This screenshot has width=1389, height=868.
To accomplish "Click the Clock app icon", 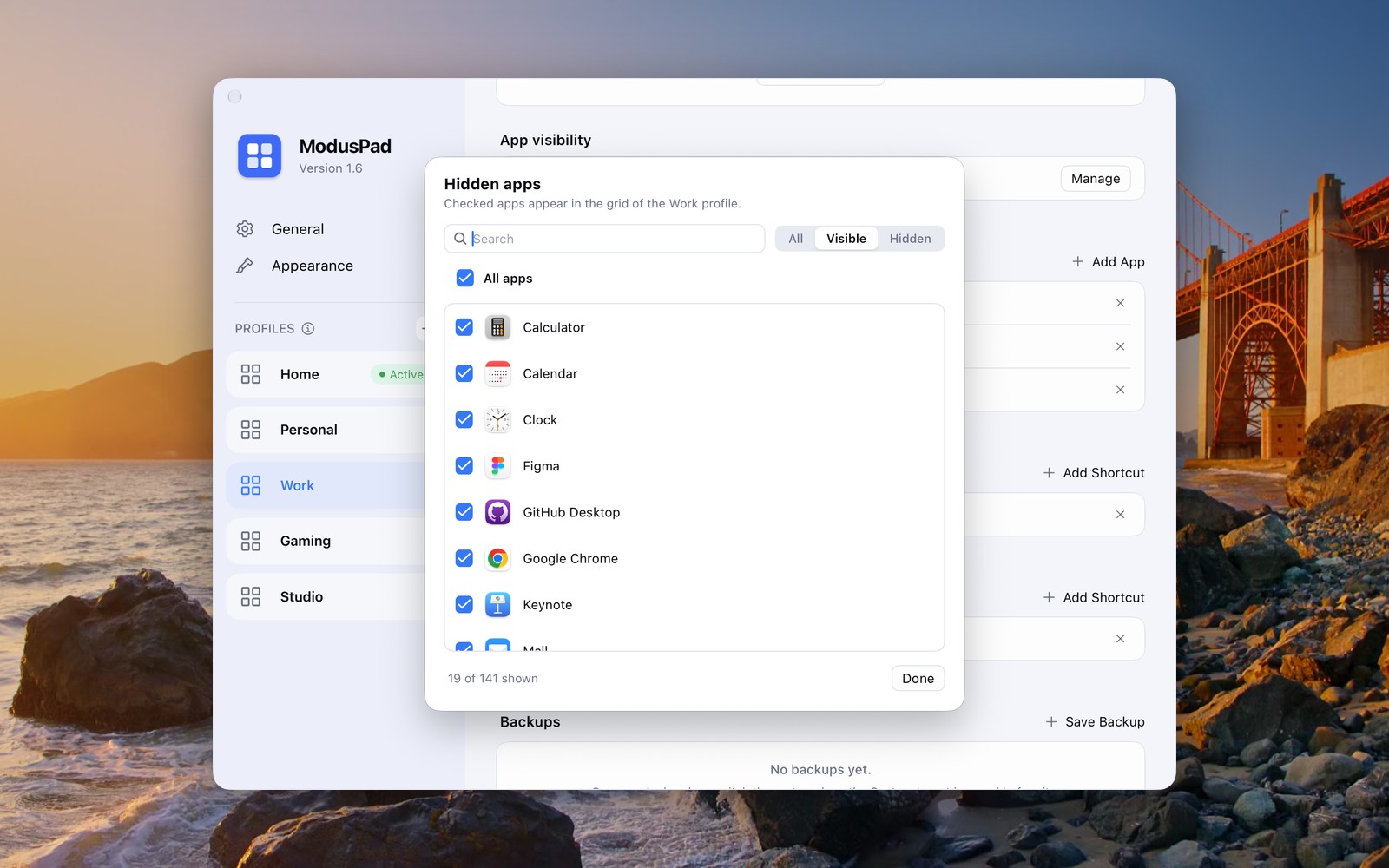I will (497, 420).
